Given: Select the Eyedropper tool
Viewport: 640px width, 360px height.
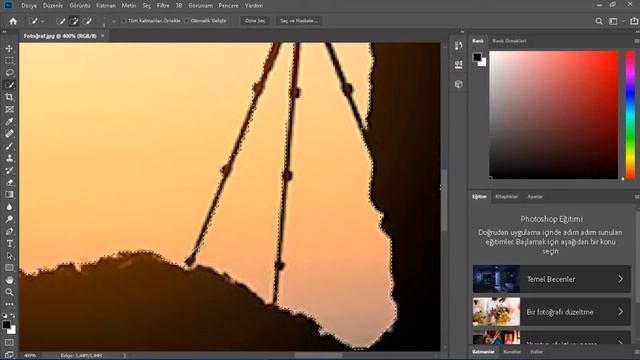Looking at the screenshot, I should click(9, 122).
